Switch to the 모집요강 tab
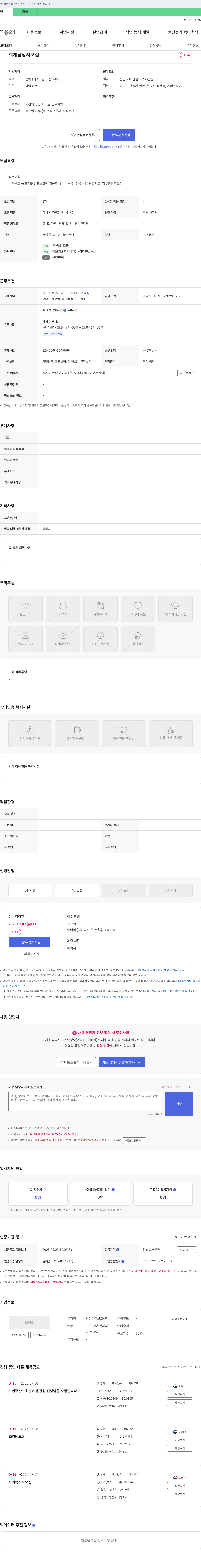 [x=6, y=46]
